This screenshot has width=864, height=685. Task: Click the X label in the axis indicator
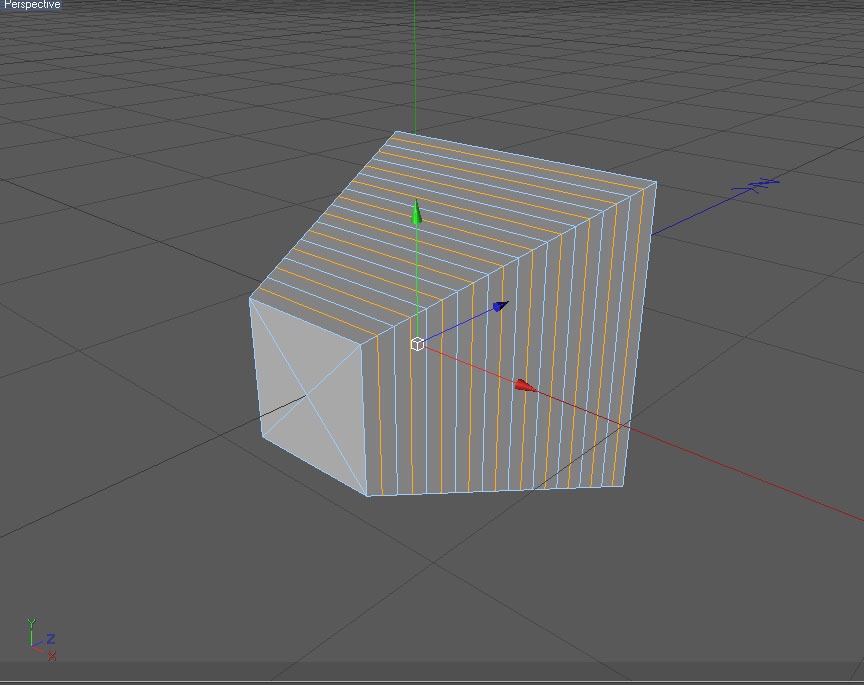[x=51, y=655]
